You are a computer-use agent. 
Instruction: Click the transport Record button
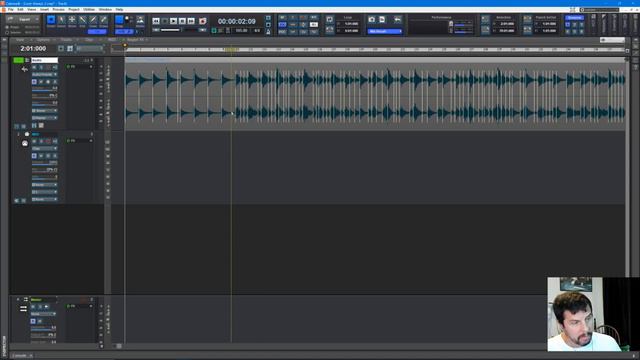pos(202,21)
